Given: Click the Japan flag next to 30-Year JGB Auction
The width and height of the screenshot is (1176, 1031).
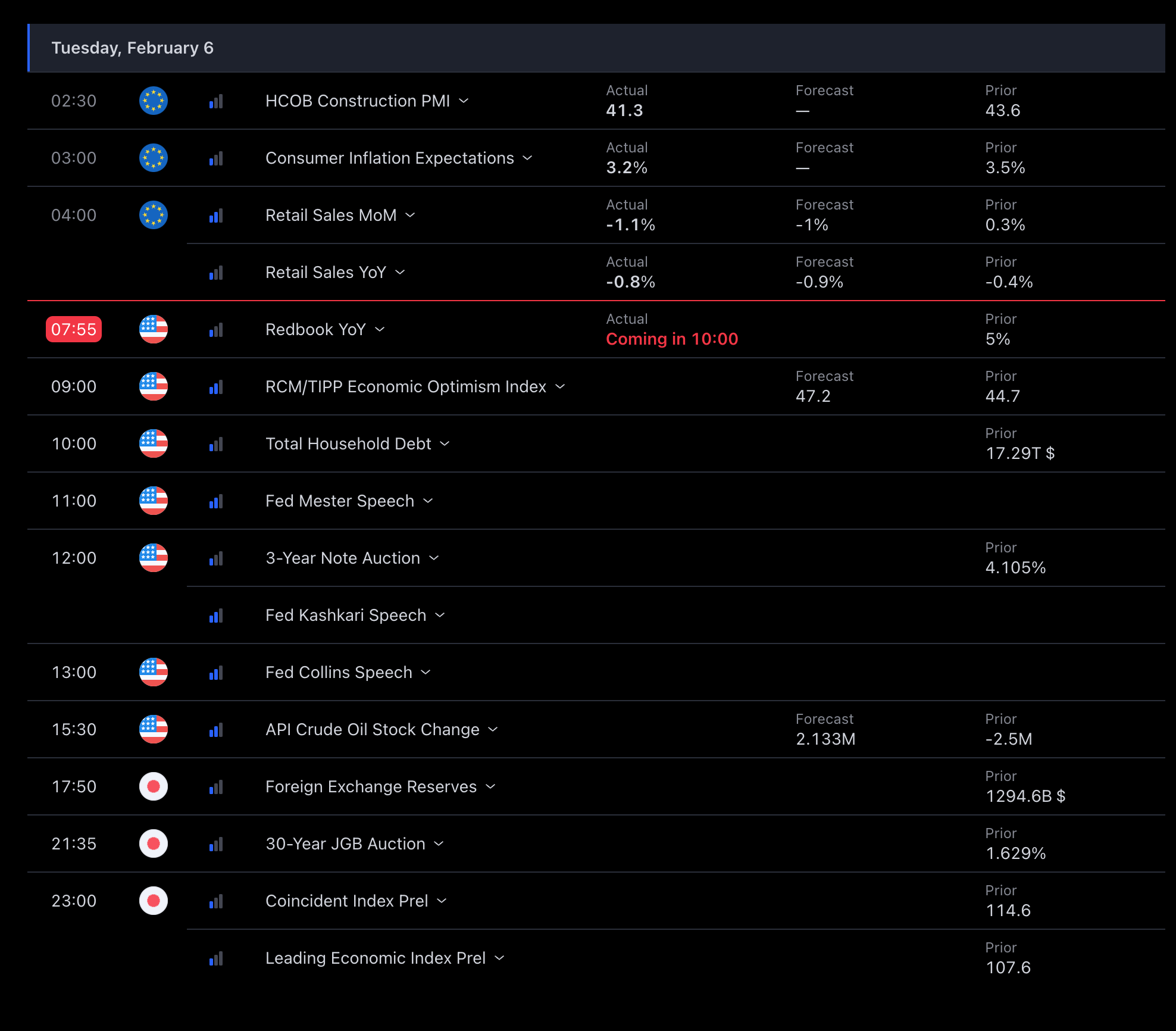Looking at the screenshot, I should [x=153, y=843].
